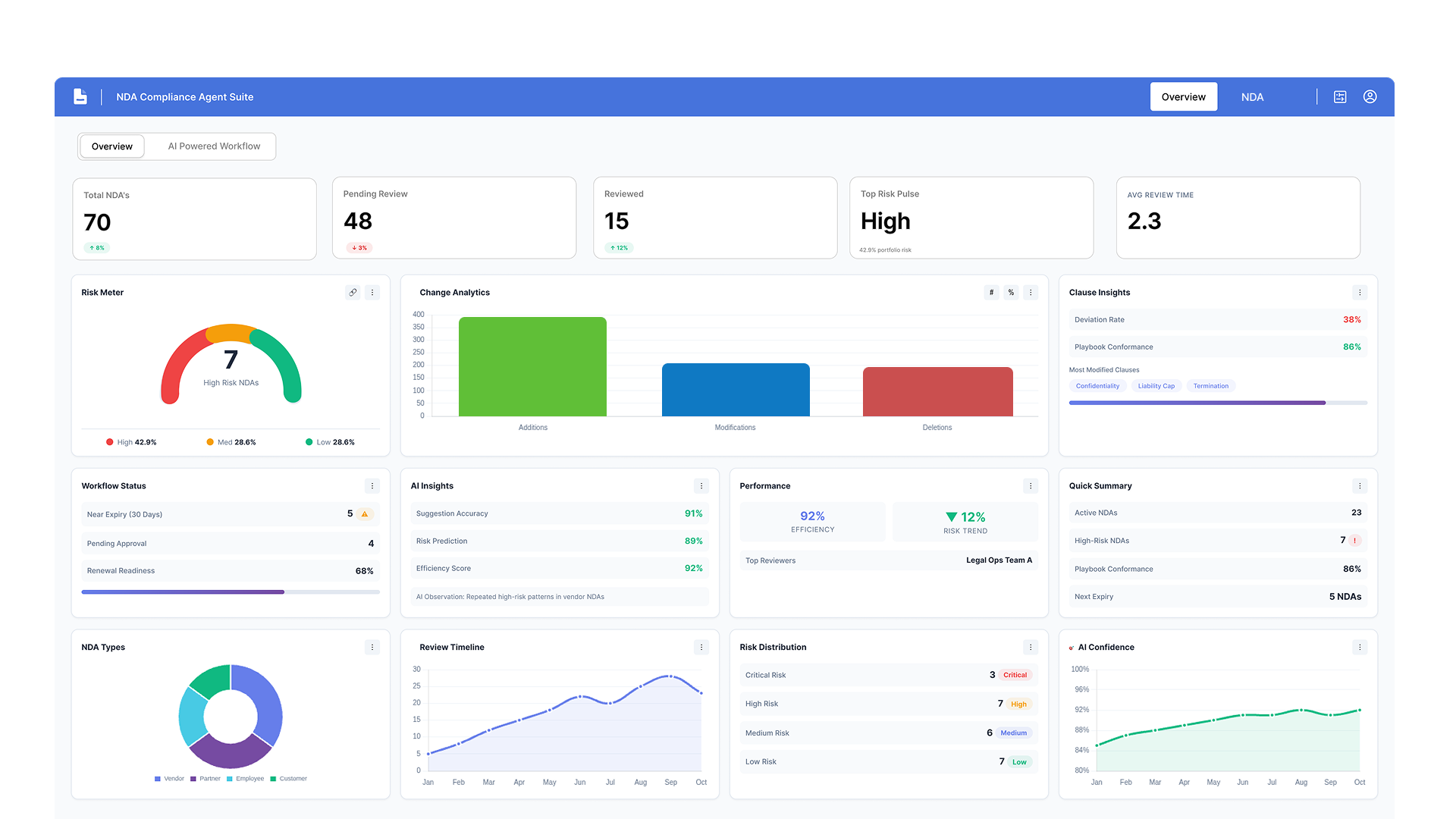Click the Renewal Readiness progress bar
Image resolution: width=1456 pixels, height=819 pixels.
click(231, 591)
